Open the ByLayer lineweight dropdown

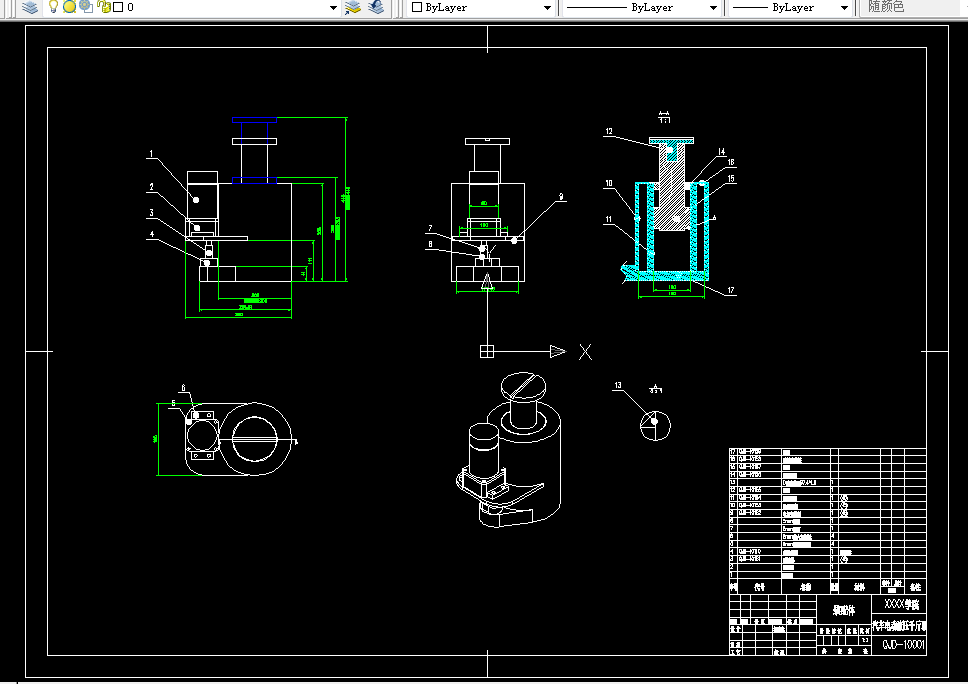pos(790,7)
